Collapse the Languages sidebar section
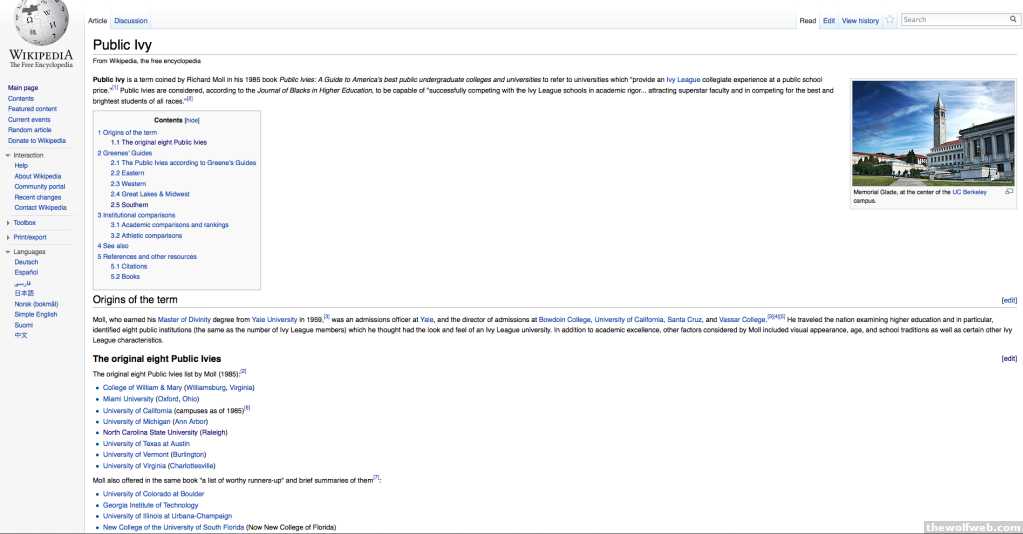Screen dimensions: 1023x534 click(8, 252)
